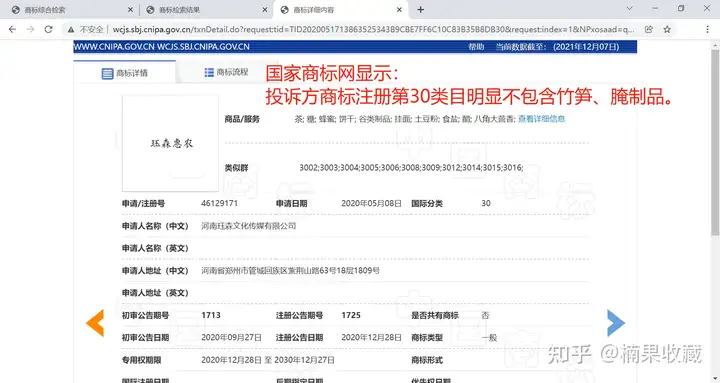Click the registration number 46129171
Viewport: 720px width, 383px height.
tap(219, 203)
